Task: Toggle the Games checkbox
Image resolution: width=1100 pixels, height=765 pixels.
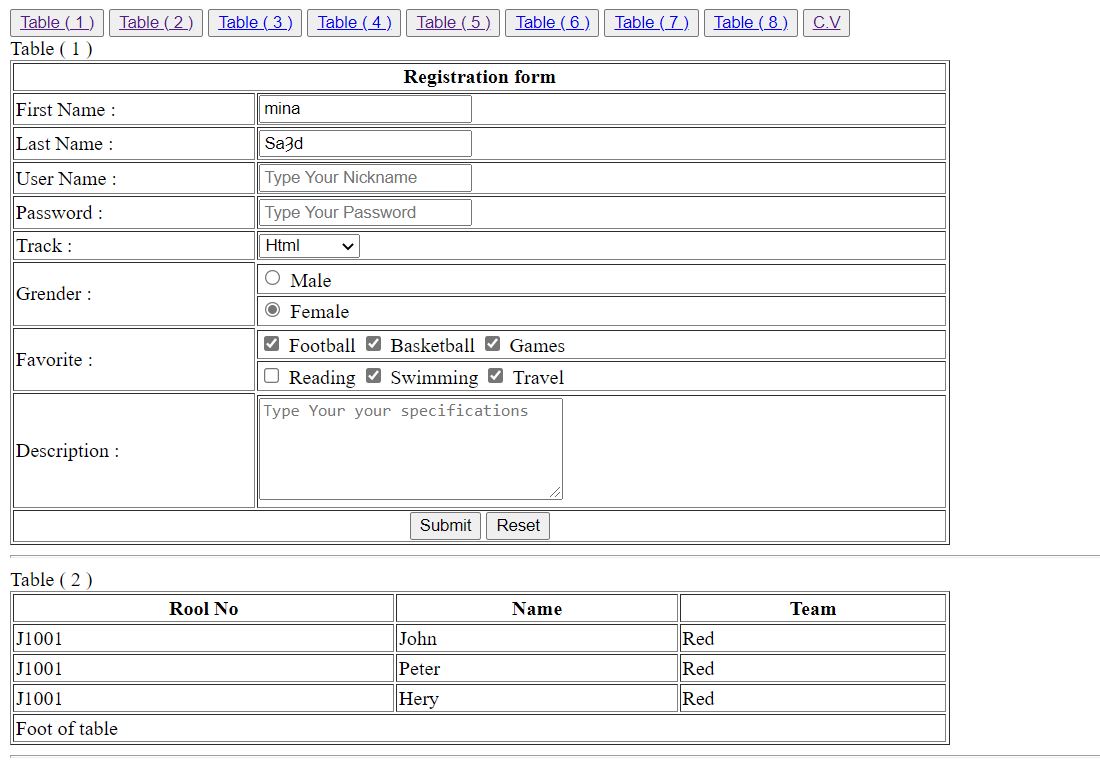Action: pyautogui.click(x=492, y=344)
